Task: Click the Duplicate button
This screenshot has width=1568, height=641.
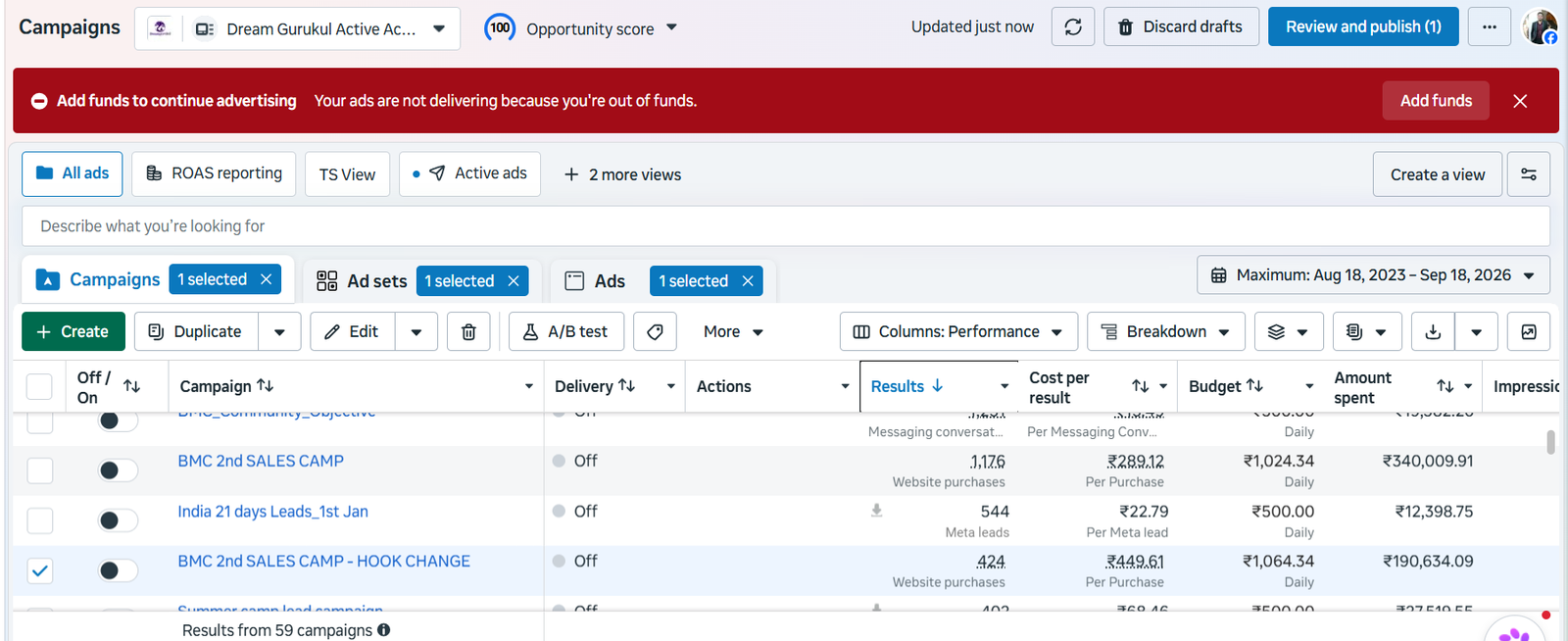Action: (196, 331)
